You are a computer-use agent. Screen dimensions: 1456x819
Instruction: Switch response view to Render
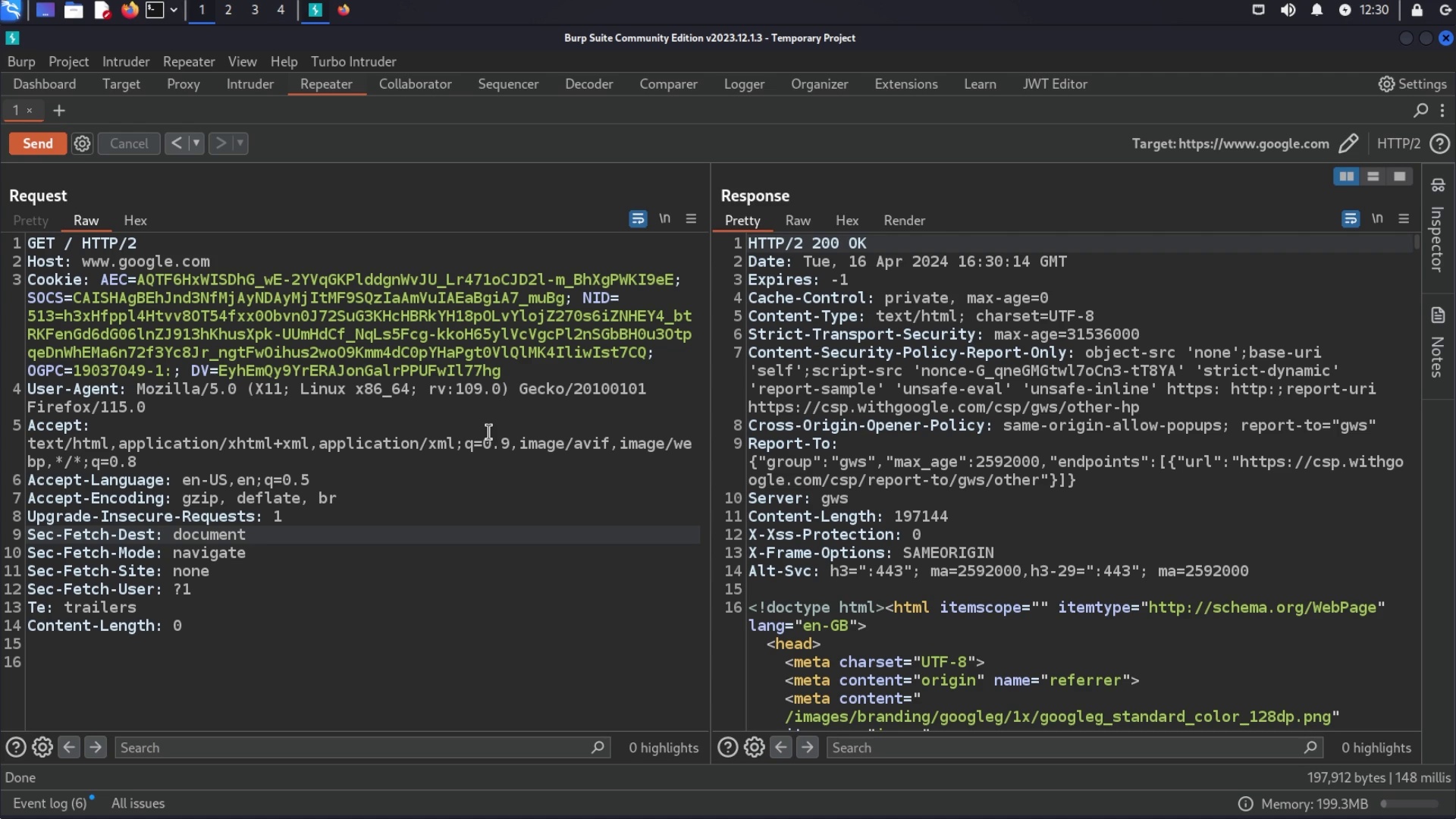point(904,221)
